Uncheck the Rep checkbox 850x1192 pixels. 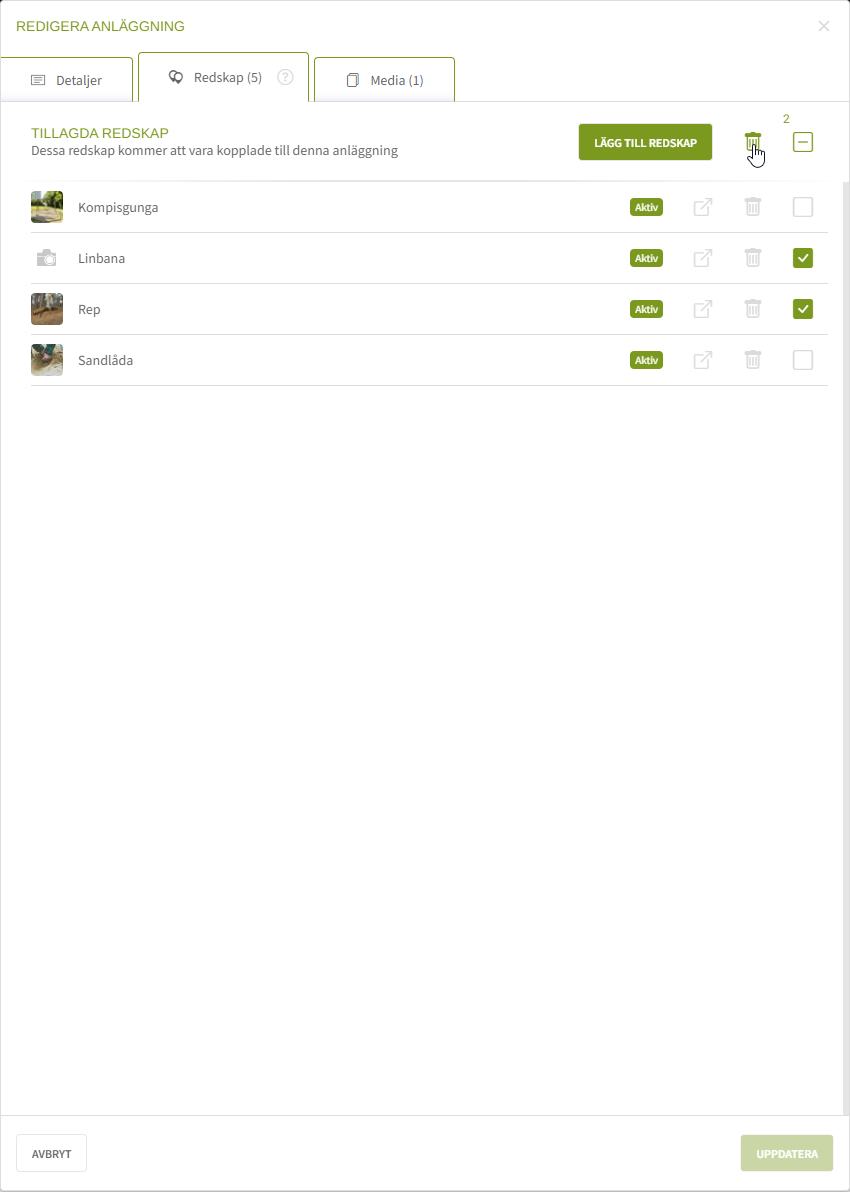803,309
